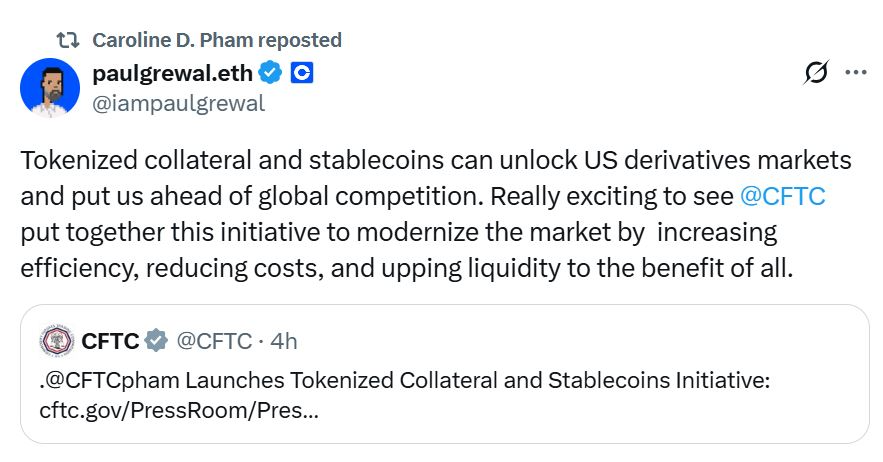Screen dimensions: 883x462
Task: Click the blue verified checkmark badge
Action: [270, 73]
